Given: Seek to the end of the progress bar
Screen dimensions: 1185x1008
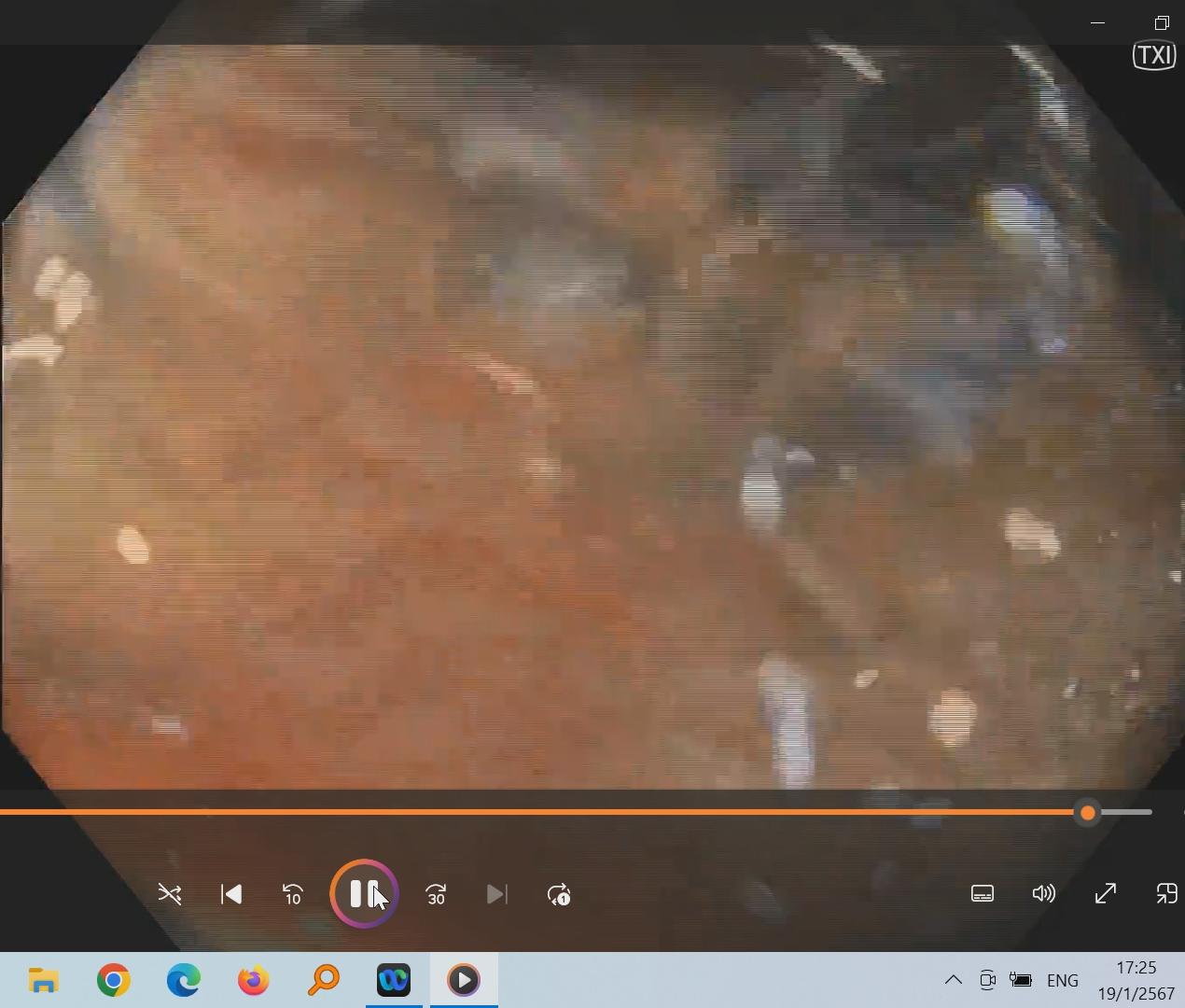Looking at the screenshot, I should [1150, 813].
